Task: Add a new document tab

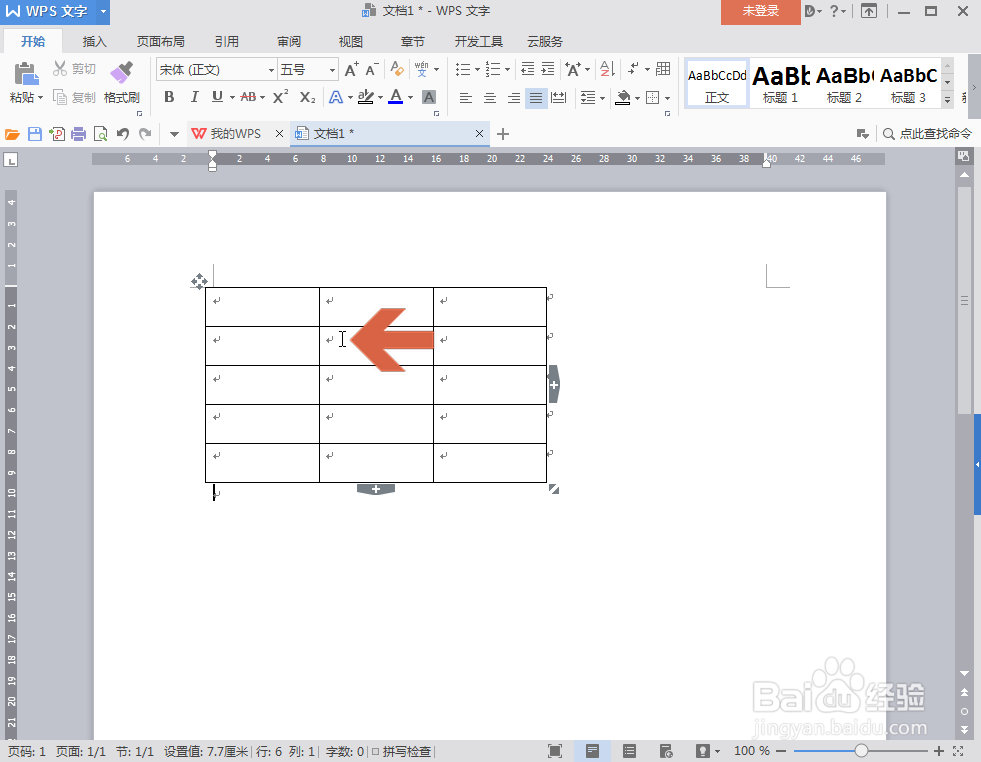Action: click(503, 134)
